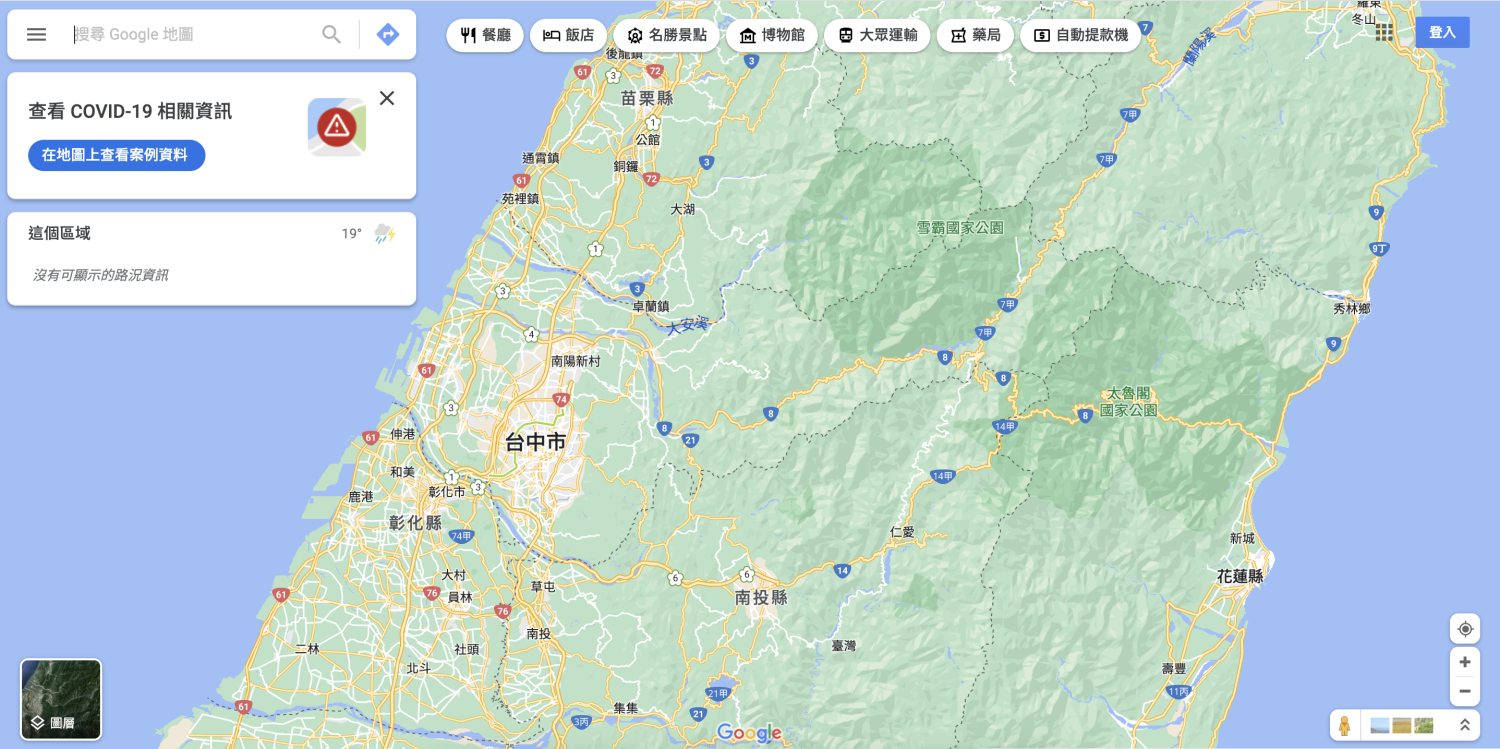Click the 新城 town label

click(x=1242, y=538)
